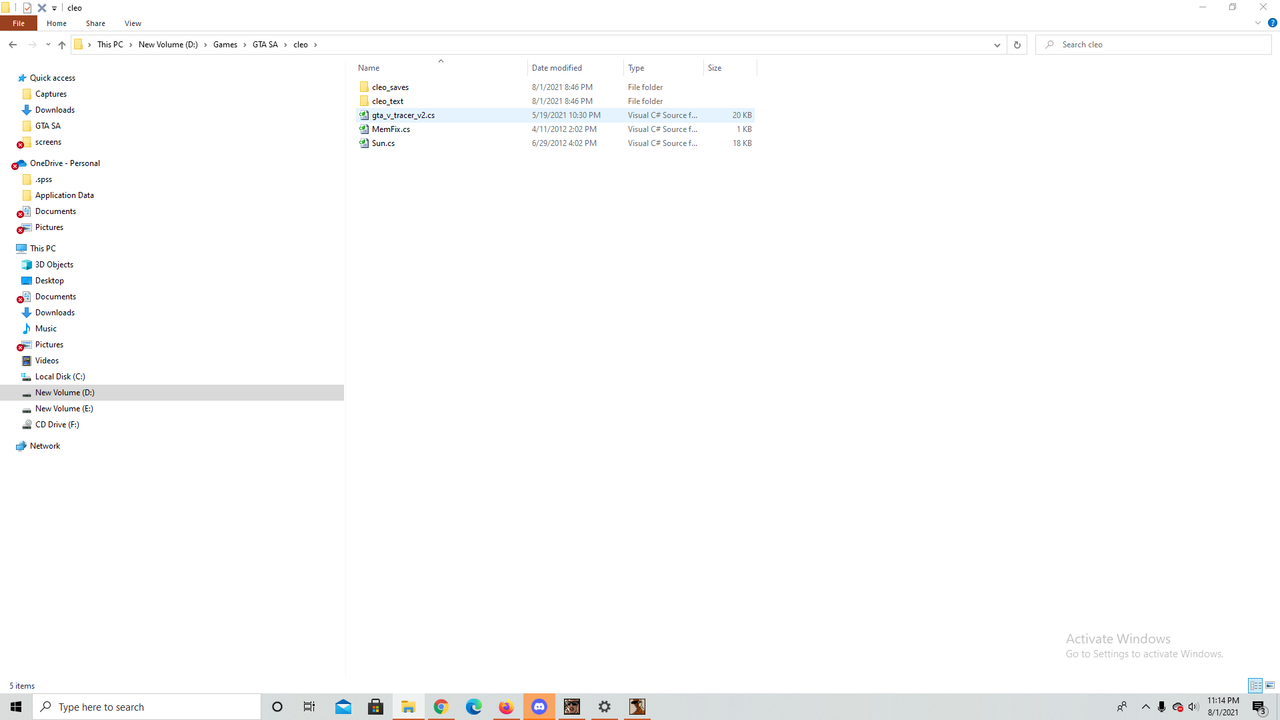Select Local Disk (C:)
1280x720 pixels.
tap(60, 376)
